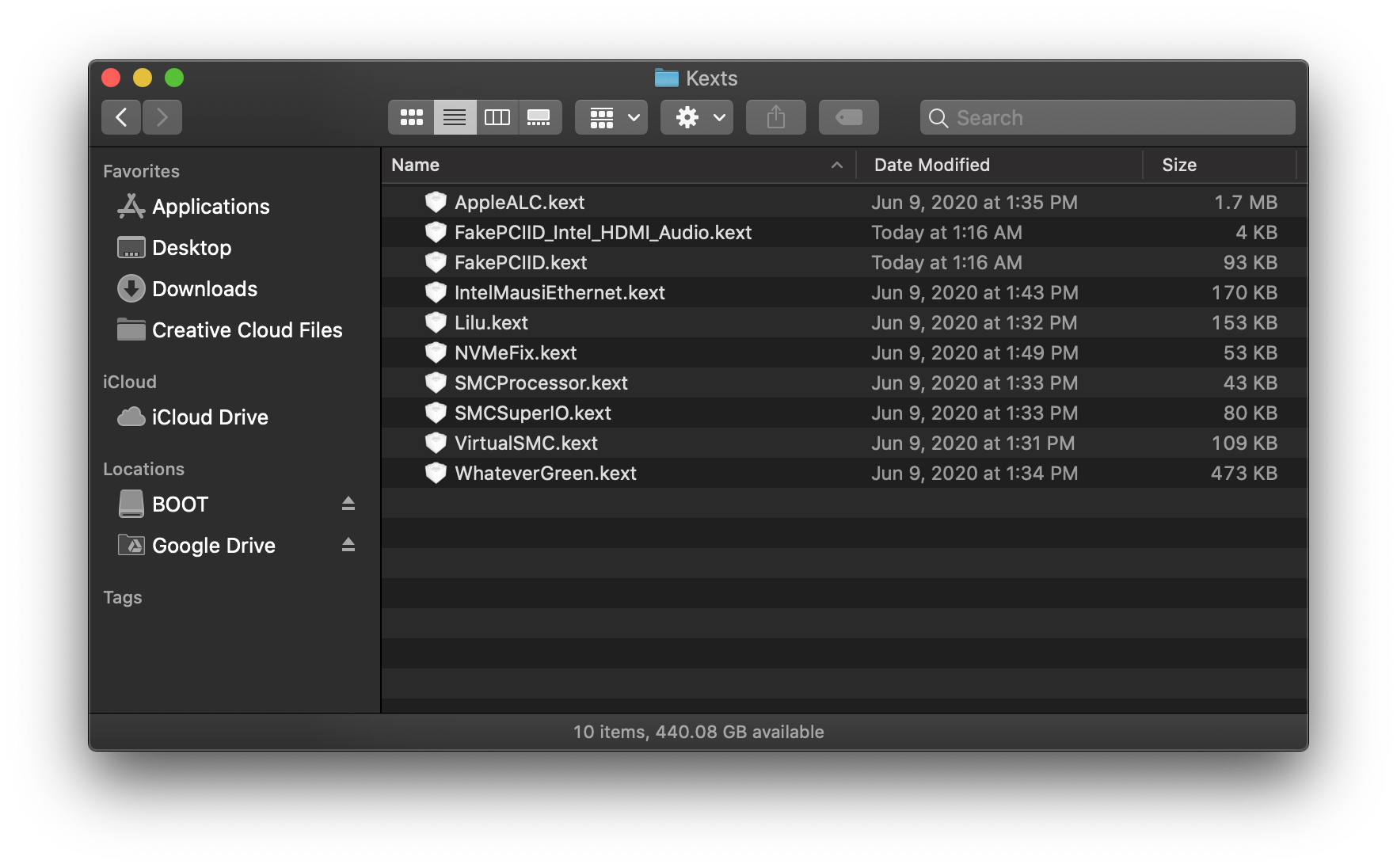
Task: Minimize the window with the yellow button
Action: (x=143, y=78)
